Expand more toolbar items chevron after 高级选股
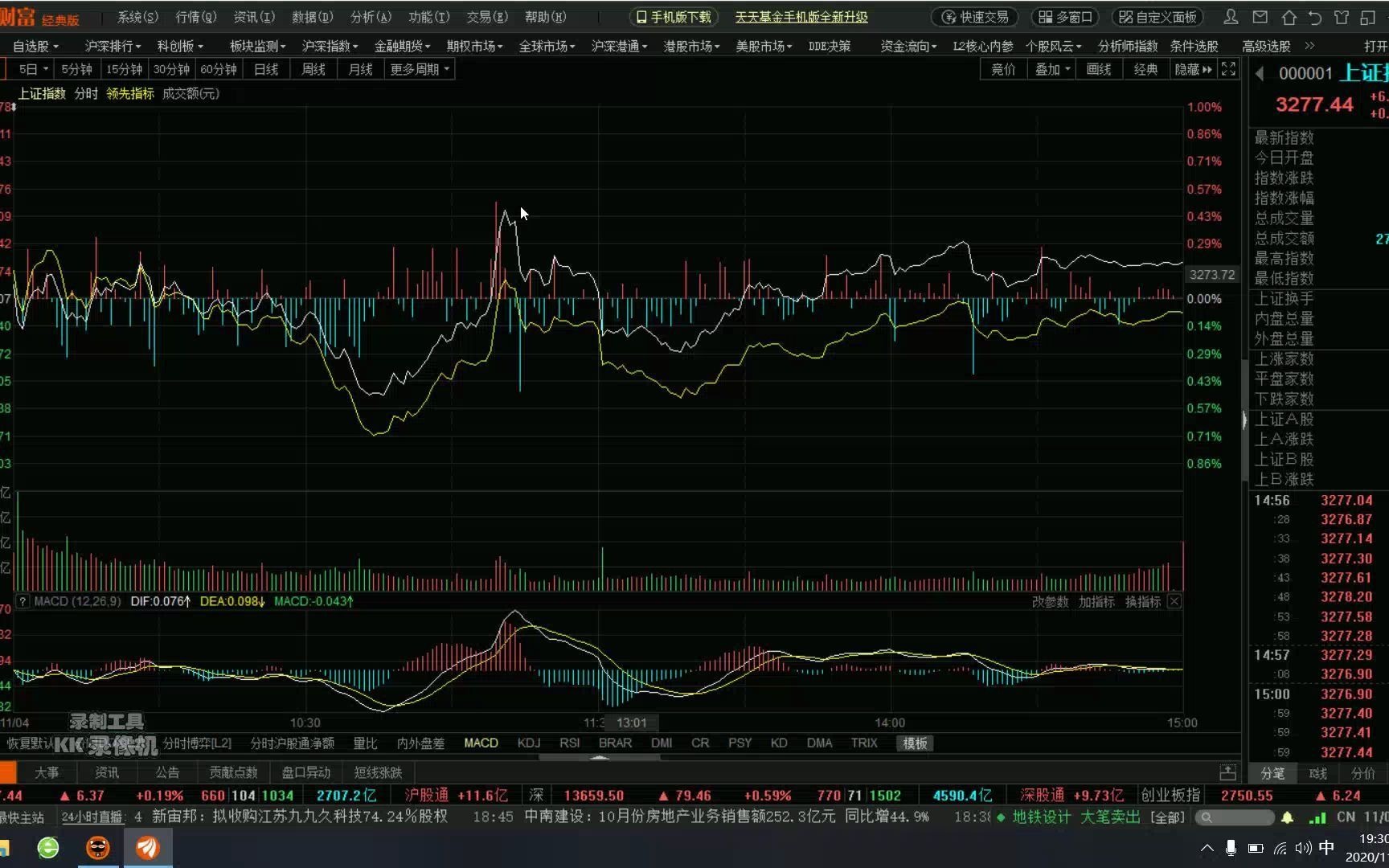 (x=1309, y=47)
